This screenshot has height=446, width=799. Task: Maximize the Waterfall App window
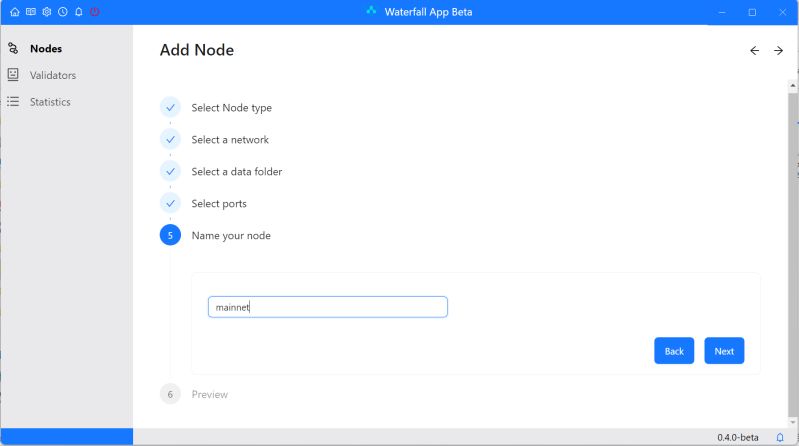click(752, 12)
